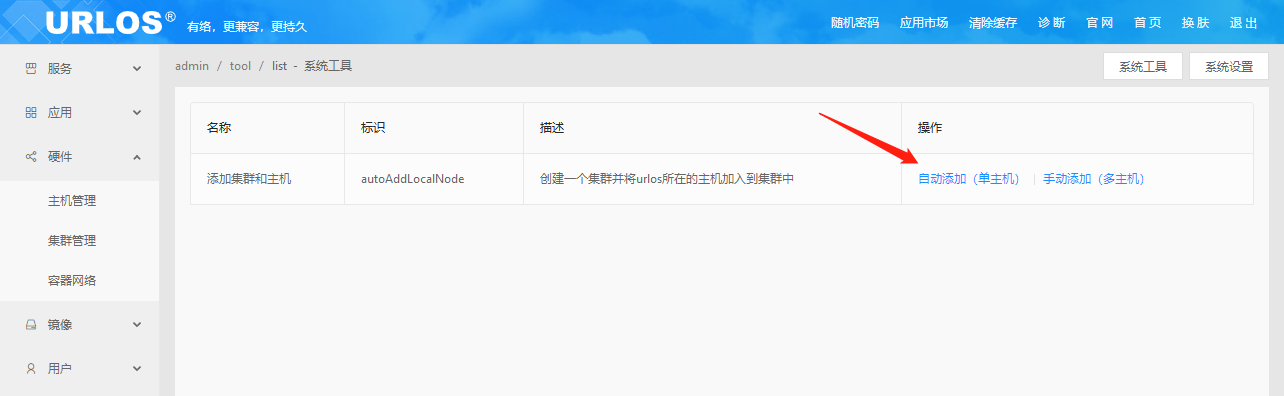Click the 有络，更兼容，更持久 slogan text
The height and width of the screenshot is (396, 1284).
246,27
